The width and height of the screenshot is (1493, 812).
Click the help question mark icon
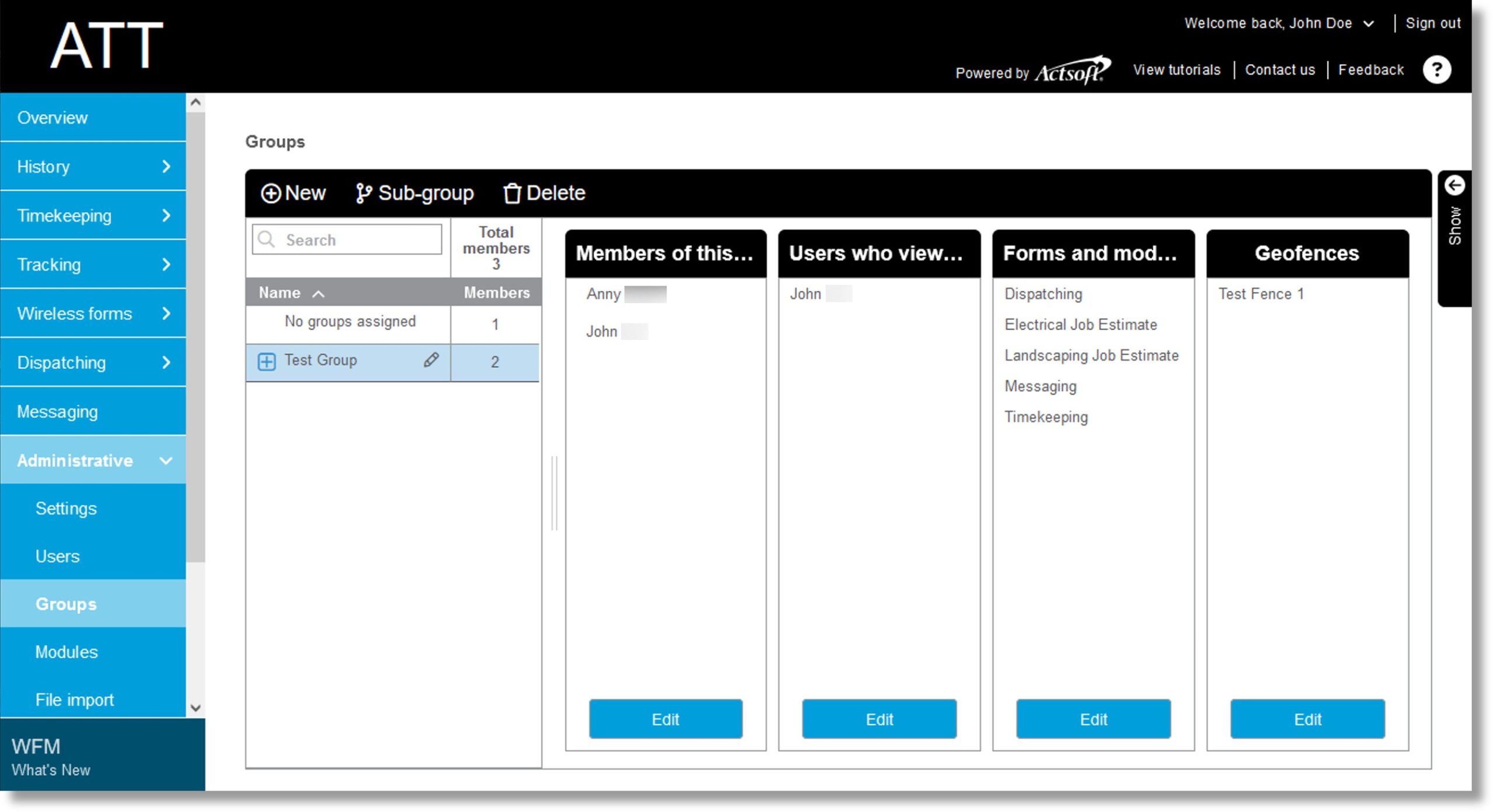pos(1436,70)
